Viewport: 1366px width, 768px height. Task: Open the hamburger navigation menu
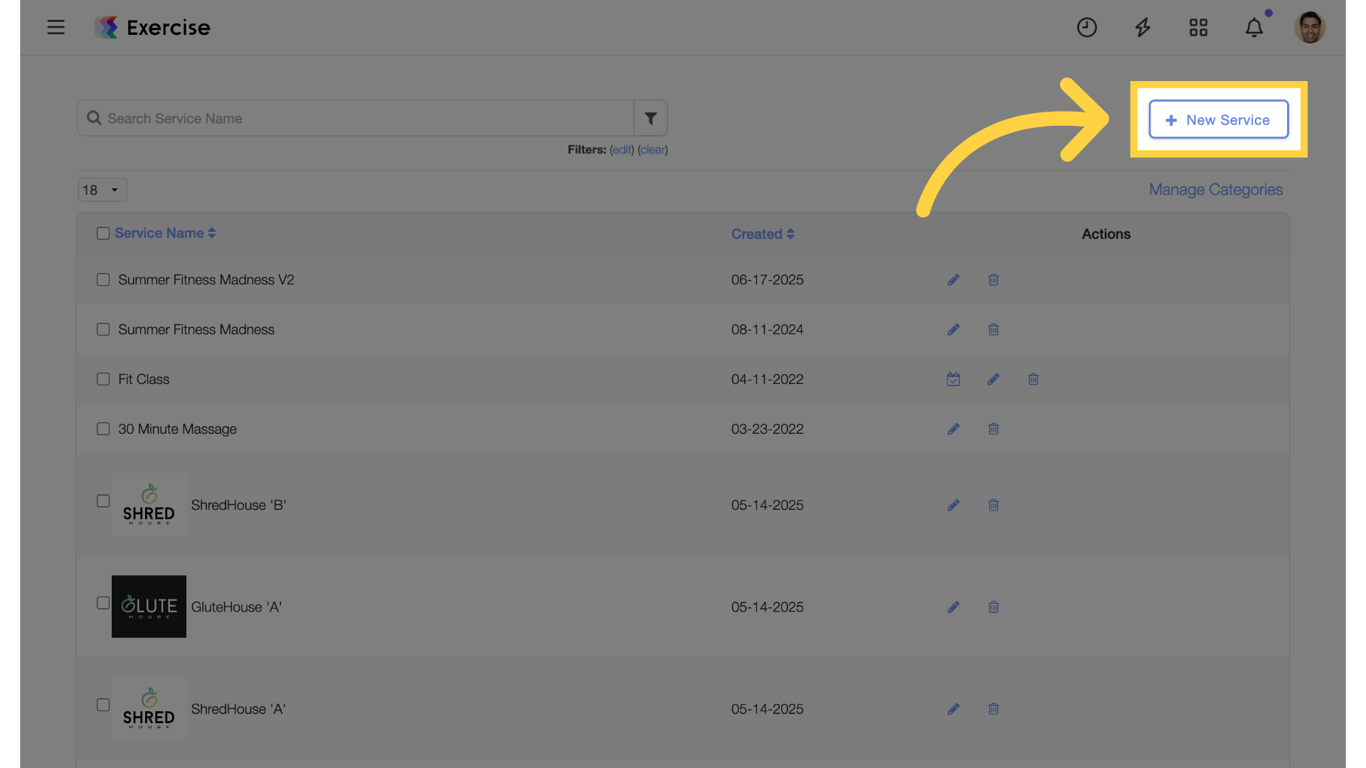(56, 27)
